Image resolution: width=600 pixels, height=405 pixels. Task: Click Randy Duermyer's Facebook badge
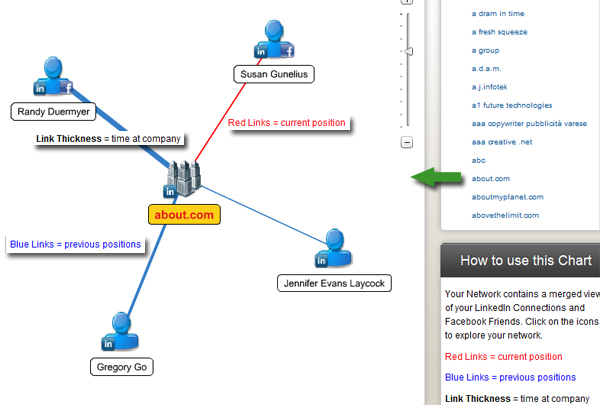(x=67, y=88)
